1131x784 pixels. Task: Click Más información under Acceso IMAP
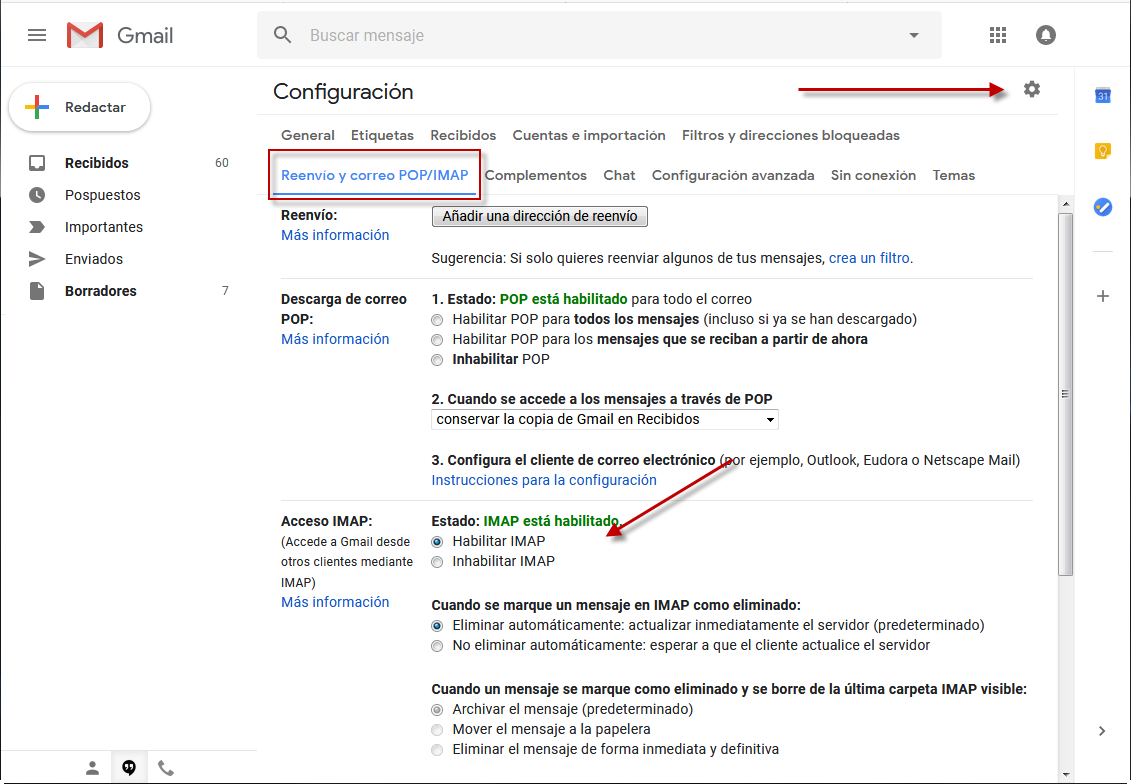point(335,602)
